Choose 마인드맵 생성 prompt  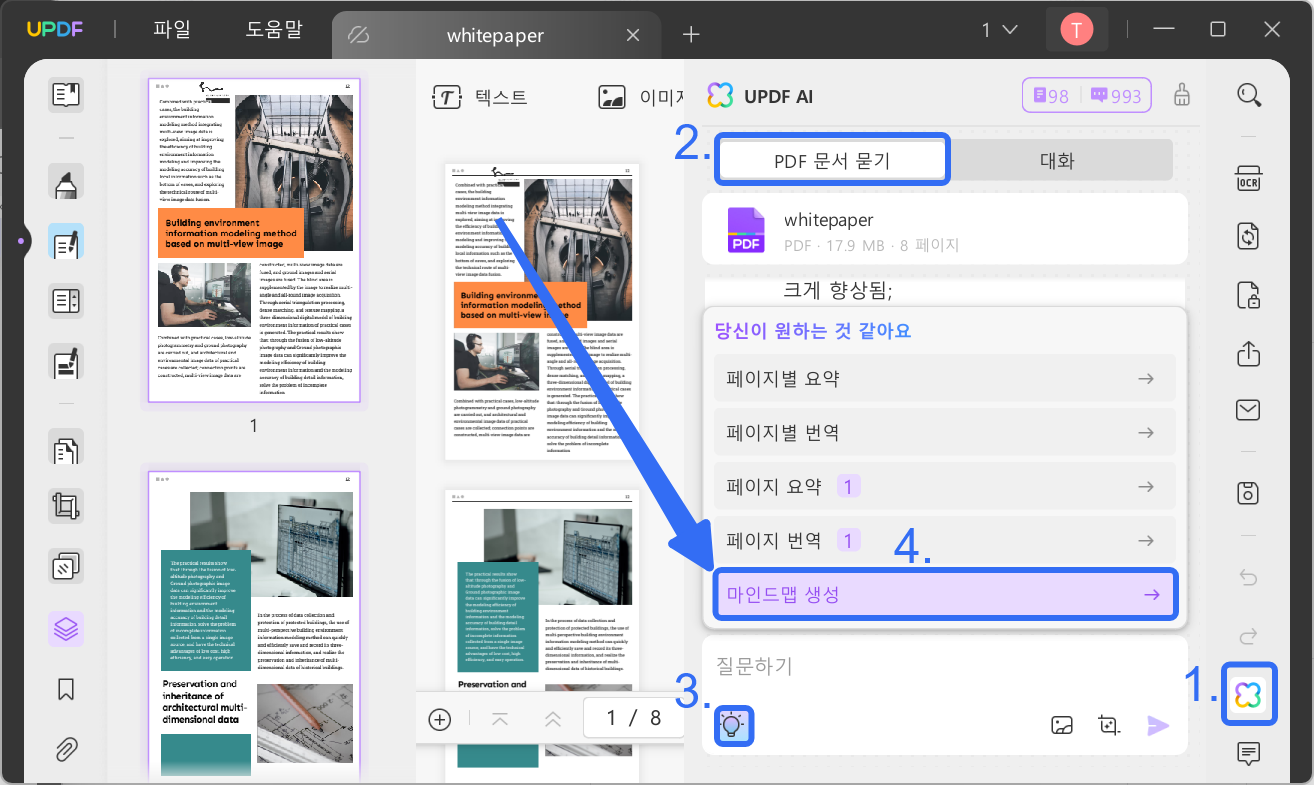(946, 594)
